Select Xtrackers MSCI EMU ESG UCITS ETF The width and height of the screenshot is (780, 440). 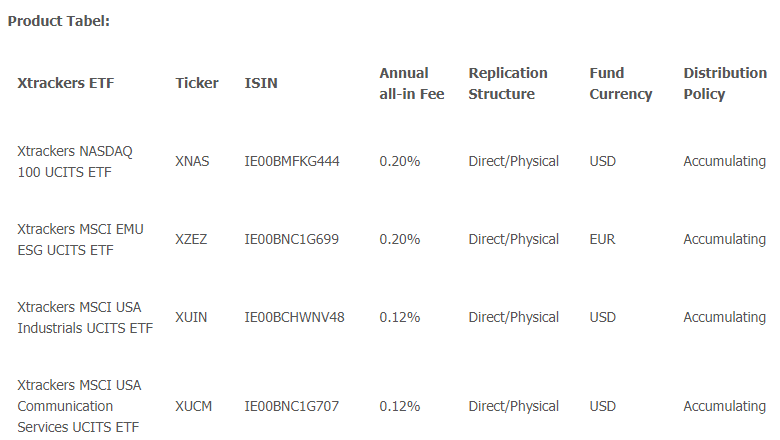click(80, 240)
